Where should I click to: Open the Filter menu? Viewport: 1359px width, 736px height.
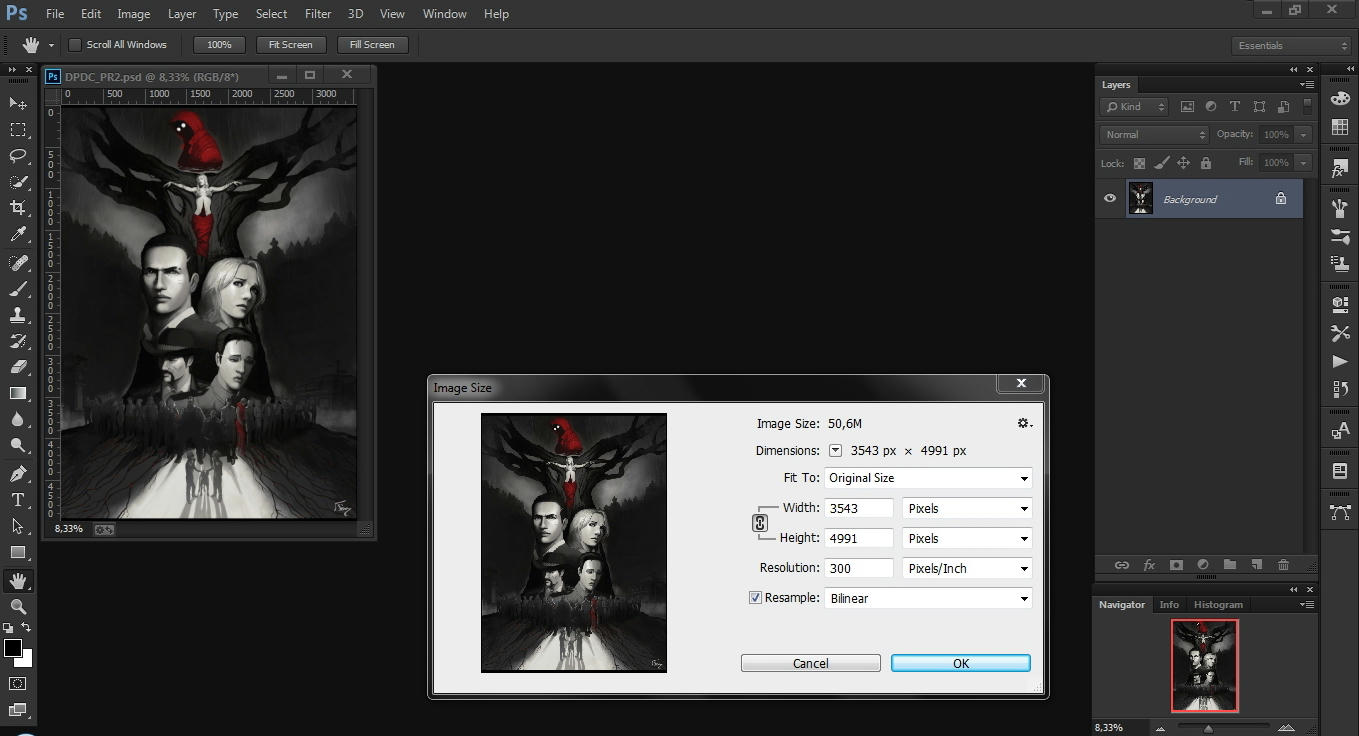coord(318,14)
